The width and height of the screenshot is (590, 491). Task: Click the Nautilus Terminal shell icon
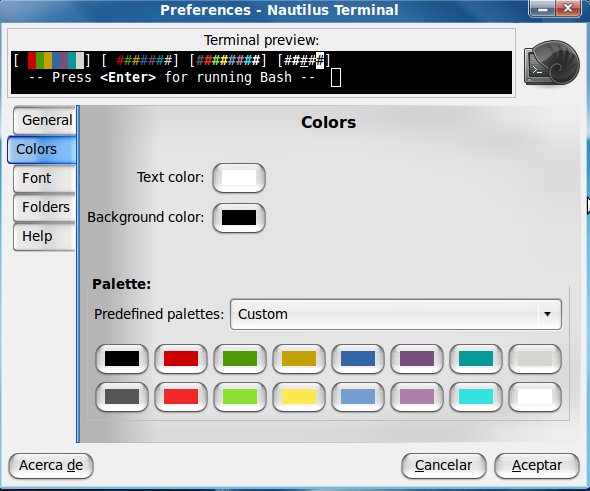(x=552, y=63)
